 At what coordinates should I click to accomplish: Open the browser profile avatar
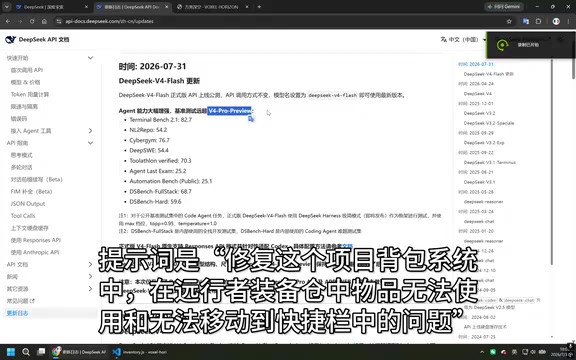tap(556, 21)
